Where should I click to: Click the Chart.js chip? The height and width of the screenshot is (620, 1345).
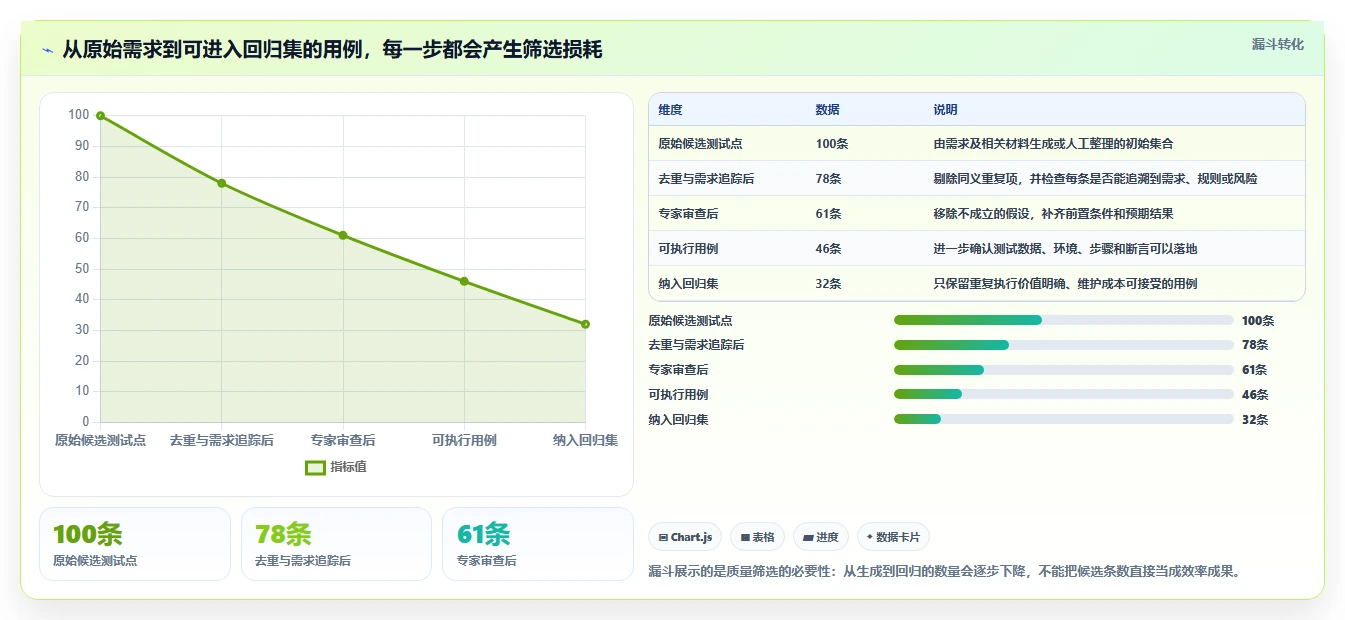pos(685,537)
